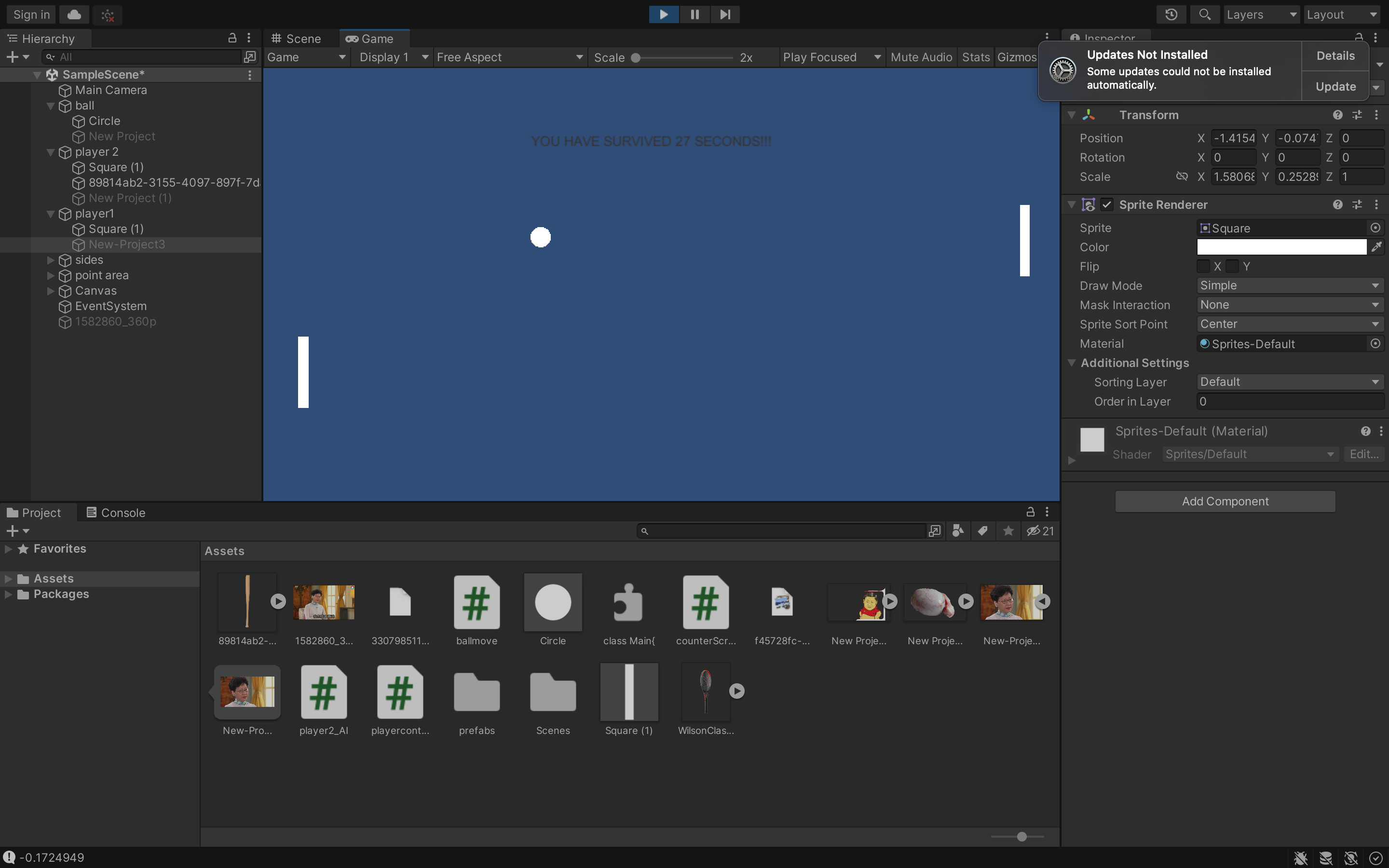Click the white Color swatch field
The width and height of the screenshot is (1389, 868).
coord(1281,247)
